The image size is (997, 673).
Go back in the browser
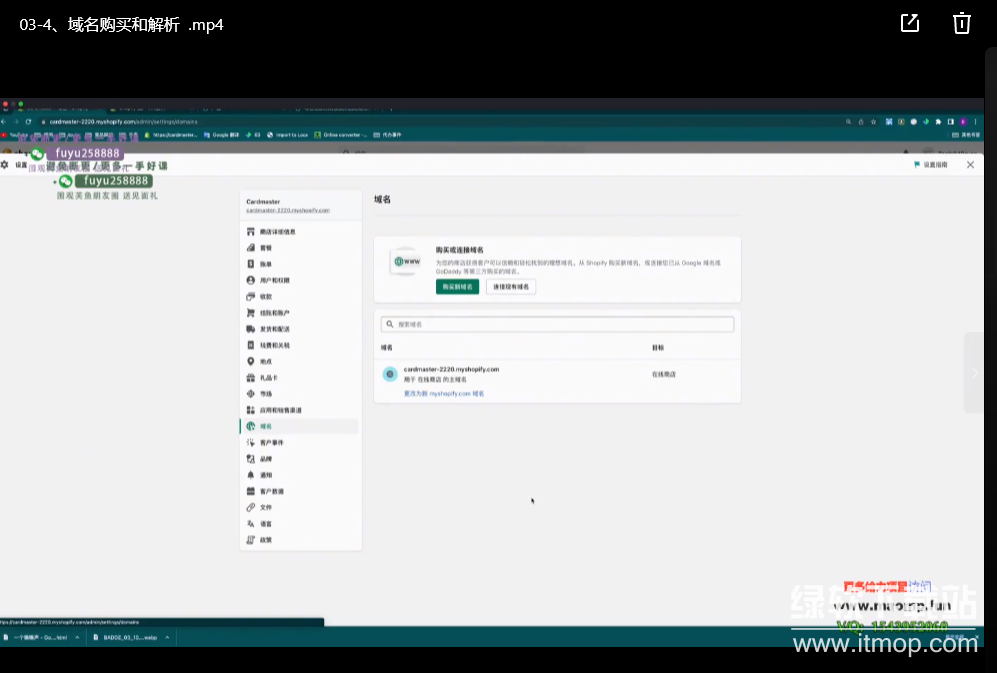coord(4,121)
